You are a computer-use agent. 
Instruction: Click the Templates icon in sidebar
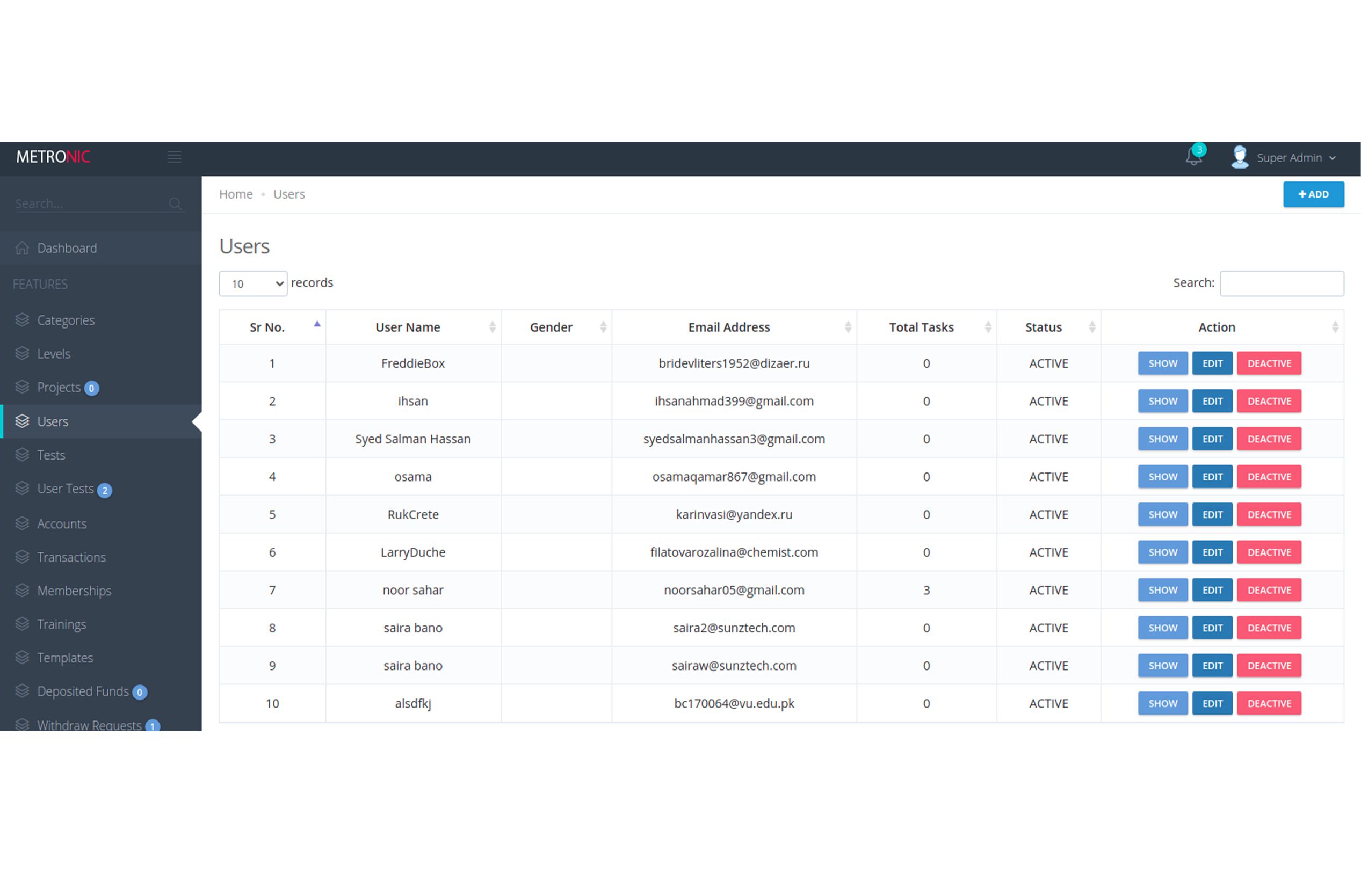pos(23,658)
